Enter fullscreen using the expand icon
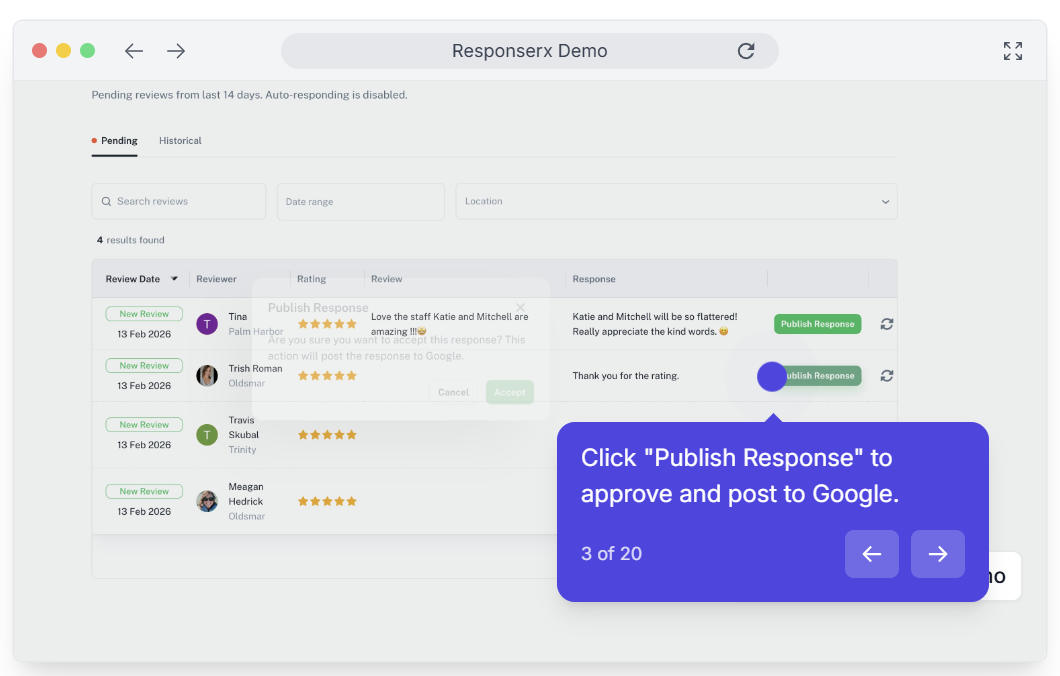Screen dimensions: 1060x676 [x=1013, y=51]
